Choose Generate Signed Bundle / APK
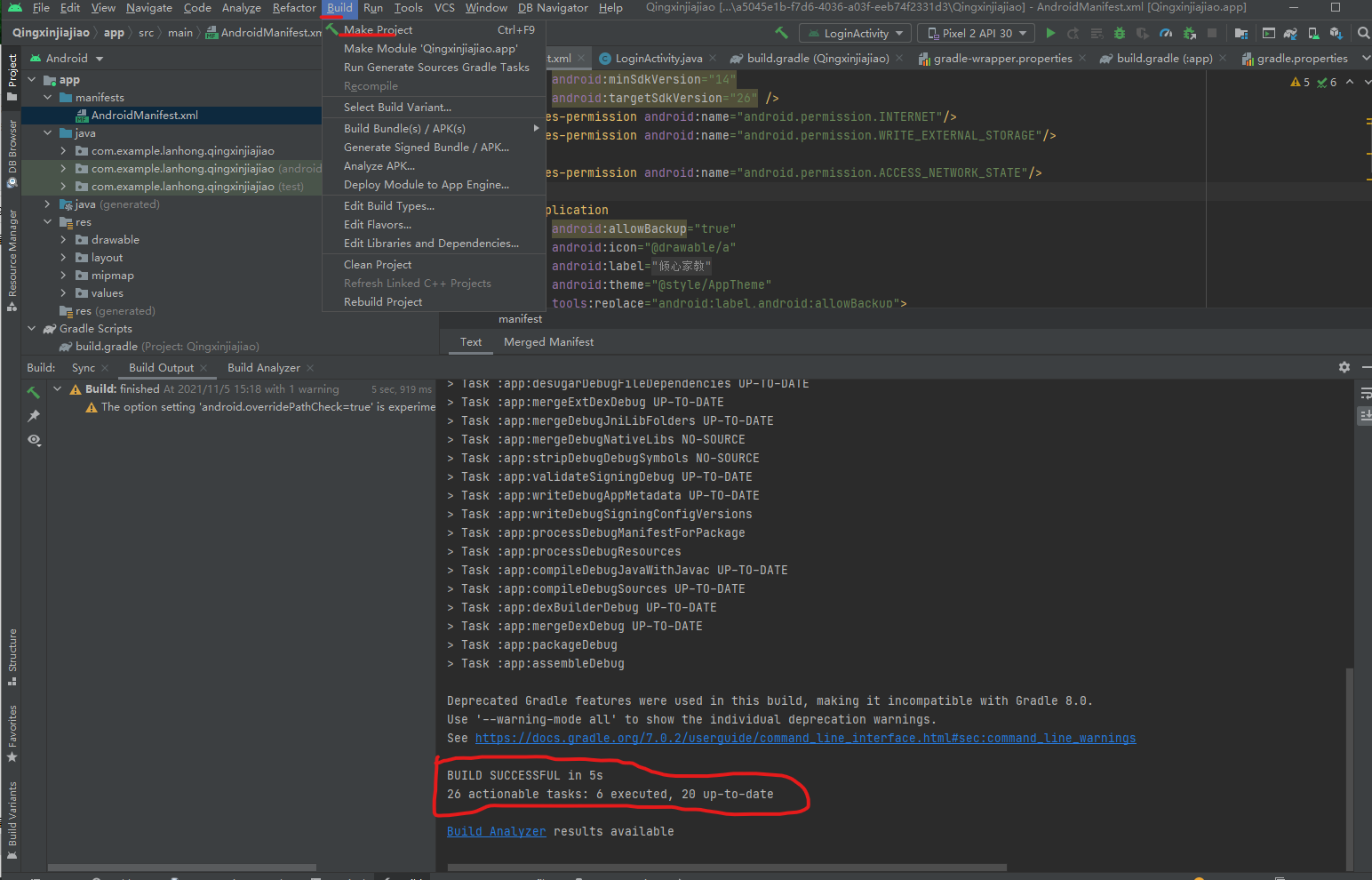1372x880 pixels. pyautogui.click(x=434, y=148)
